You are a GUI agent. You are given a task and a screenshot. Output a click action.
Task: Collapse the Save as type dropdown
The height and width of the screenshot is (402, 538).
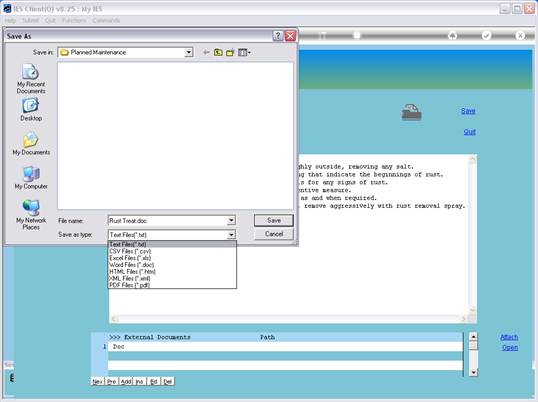tap(231, 235)
